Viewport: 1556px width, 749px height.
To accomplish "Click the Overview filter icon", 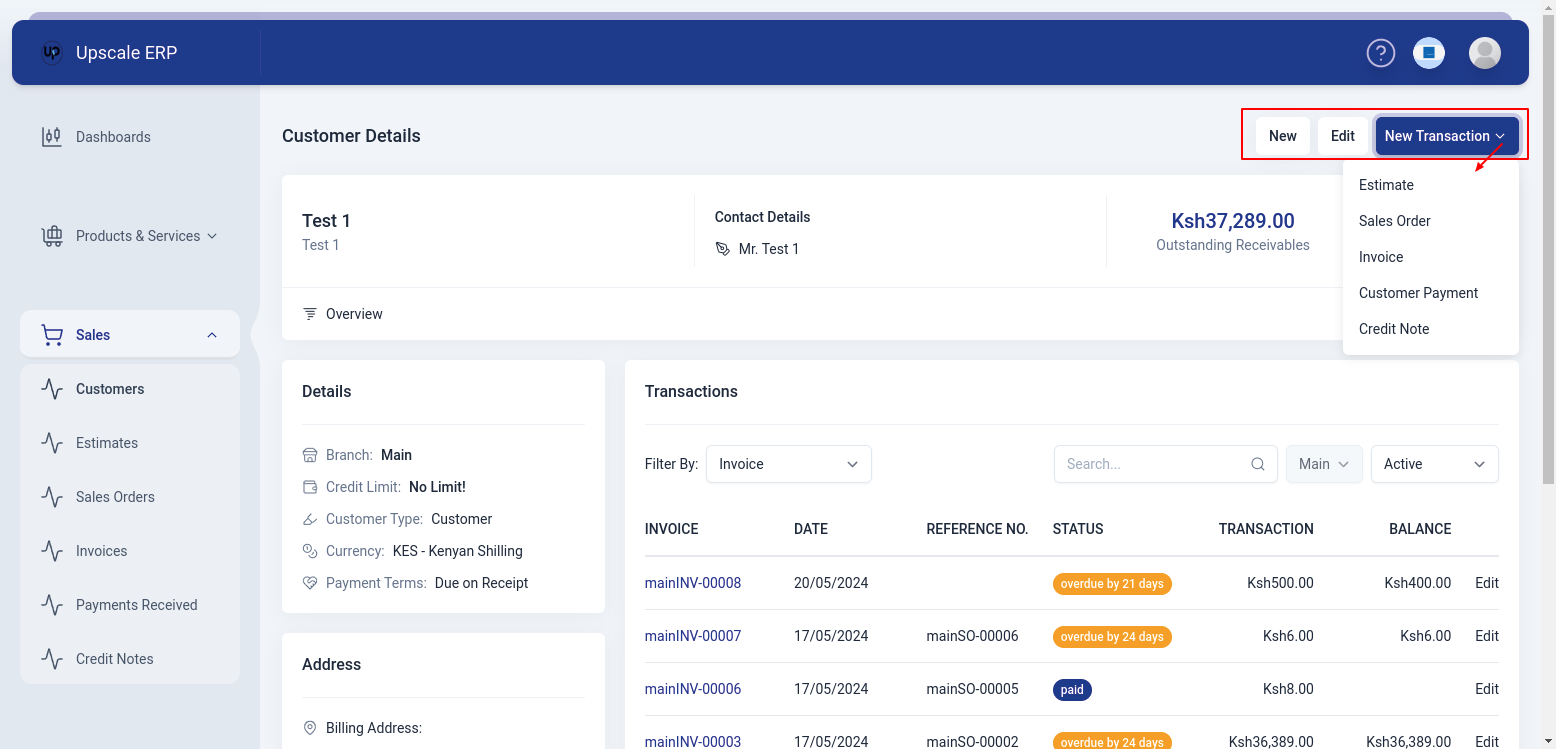I will (310, 313).
